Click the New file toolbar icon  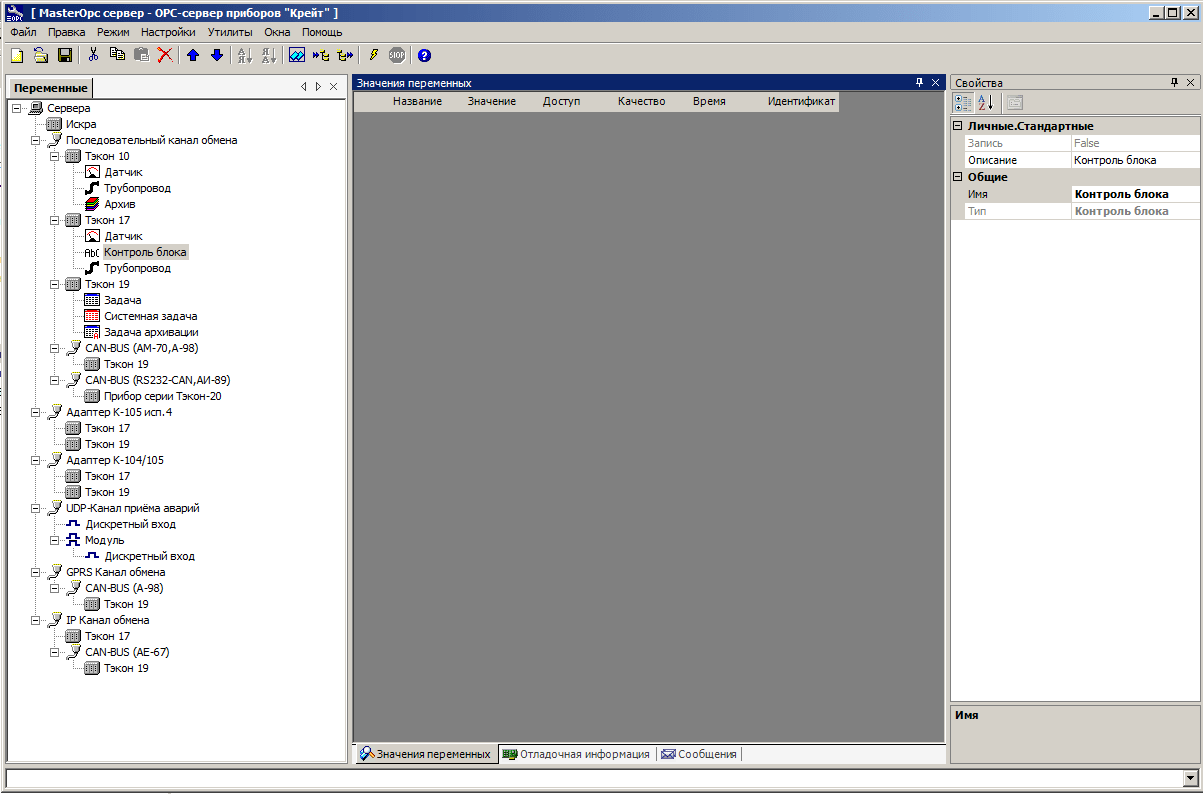click(x=17, y=56)
